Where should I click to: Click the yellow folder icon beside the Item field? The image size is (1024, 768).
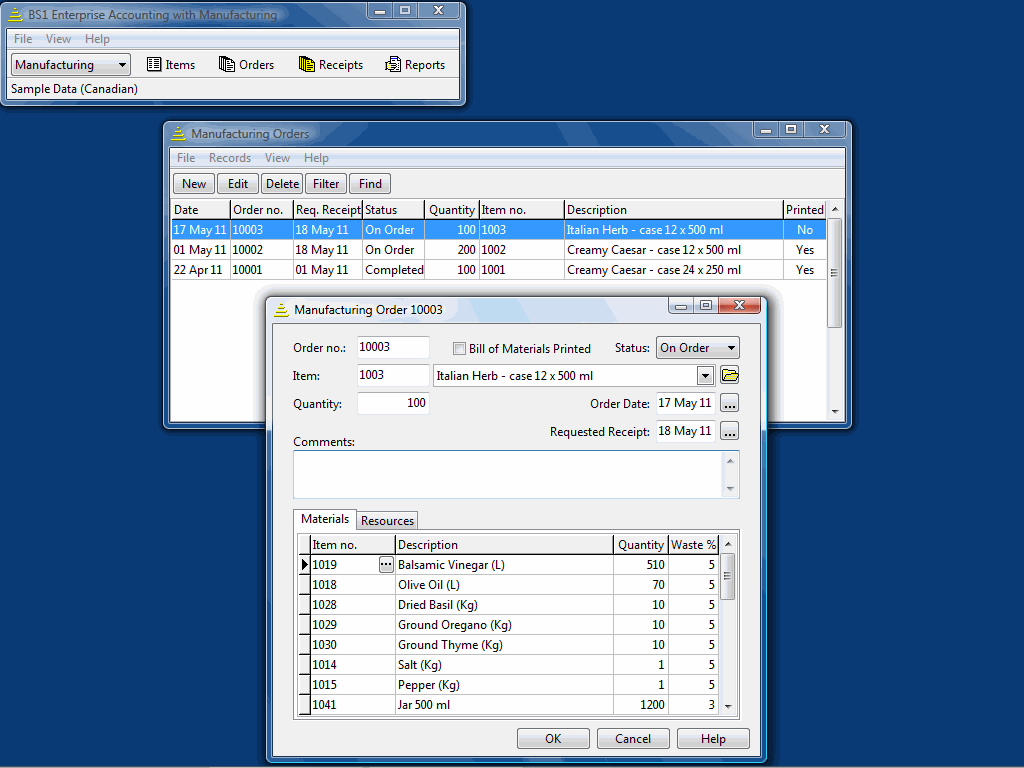click(x=729, y=376)
